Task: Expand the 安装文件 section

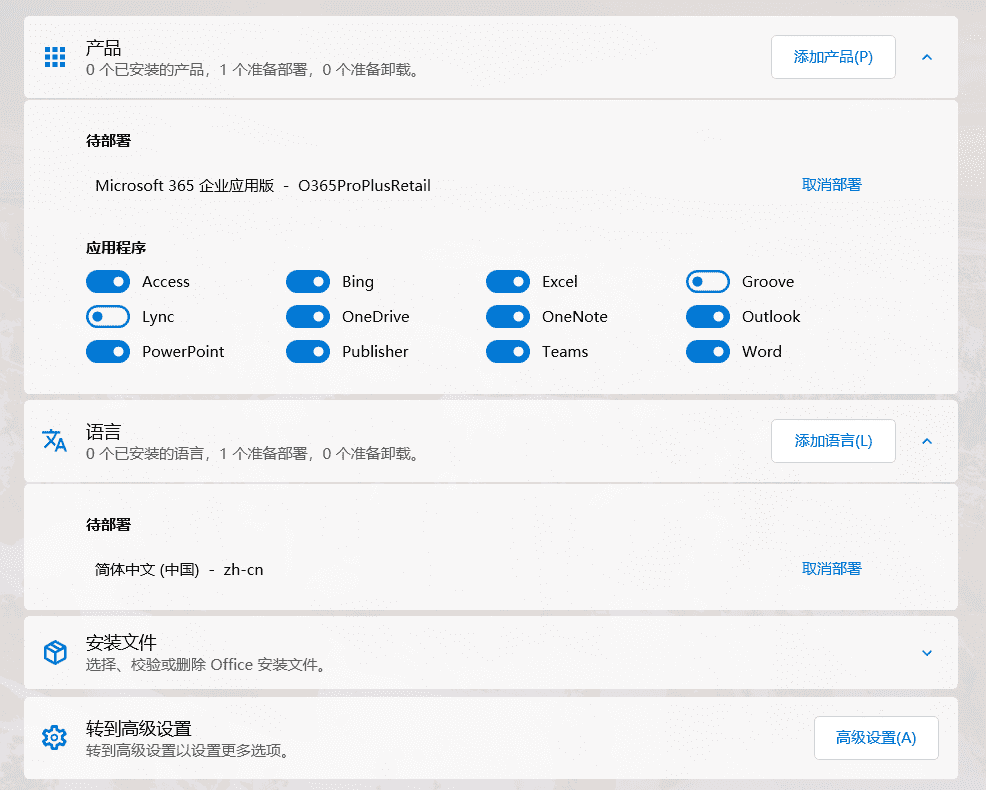Action: (x=927, y=652)
